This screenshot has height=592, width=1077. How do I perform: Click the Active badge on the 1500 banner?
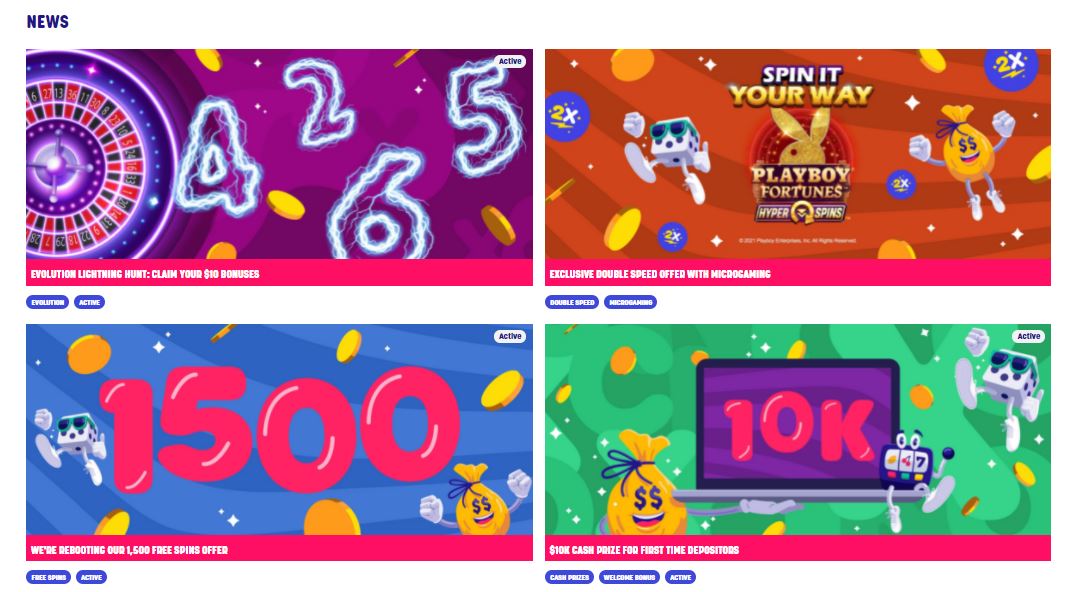coord(510,337)
